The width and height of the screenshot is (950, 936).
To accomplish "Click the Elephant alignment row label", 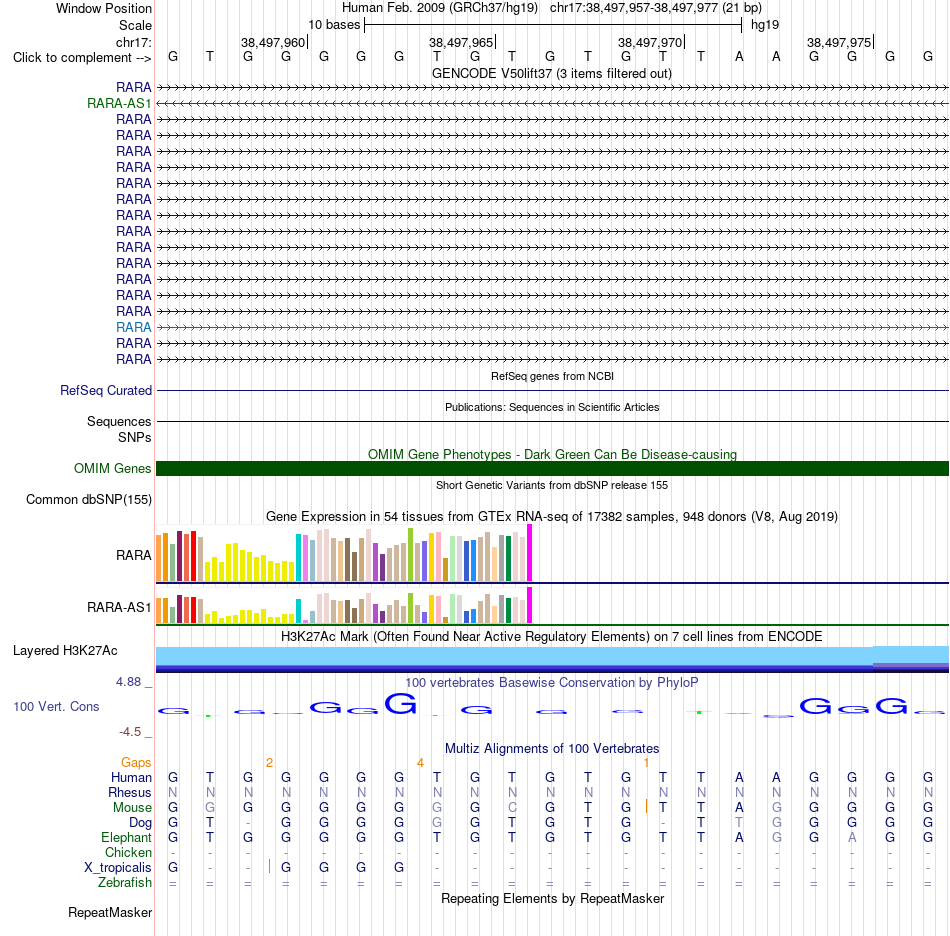I will [x=126, y=837].
